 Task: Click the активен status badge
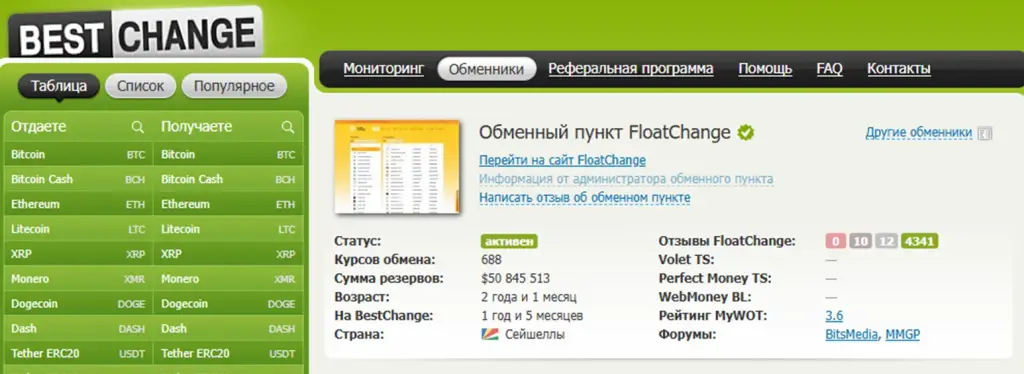(x=509, y=242)
